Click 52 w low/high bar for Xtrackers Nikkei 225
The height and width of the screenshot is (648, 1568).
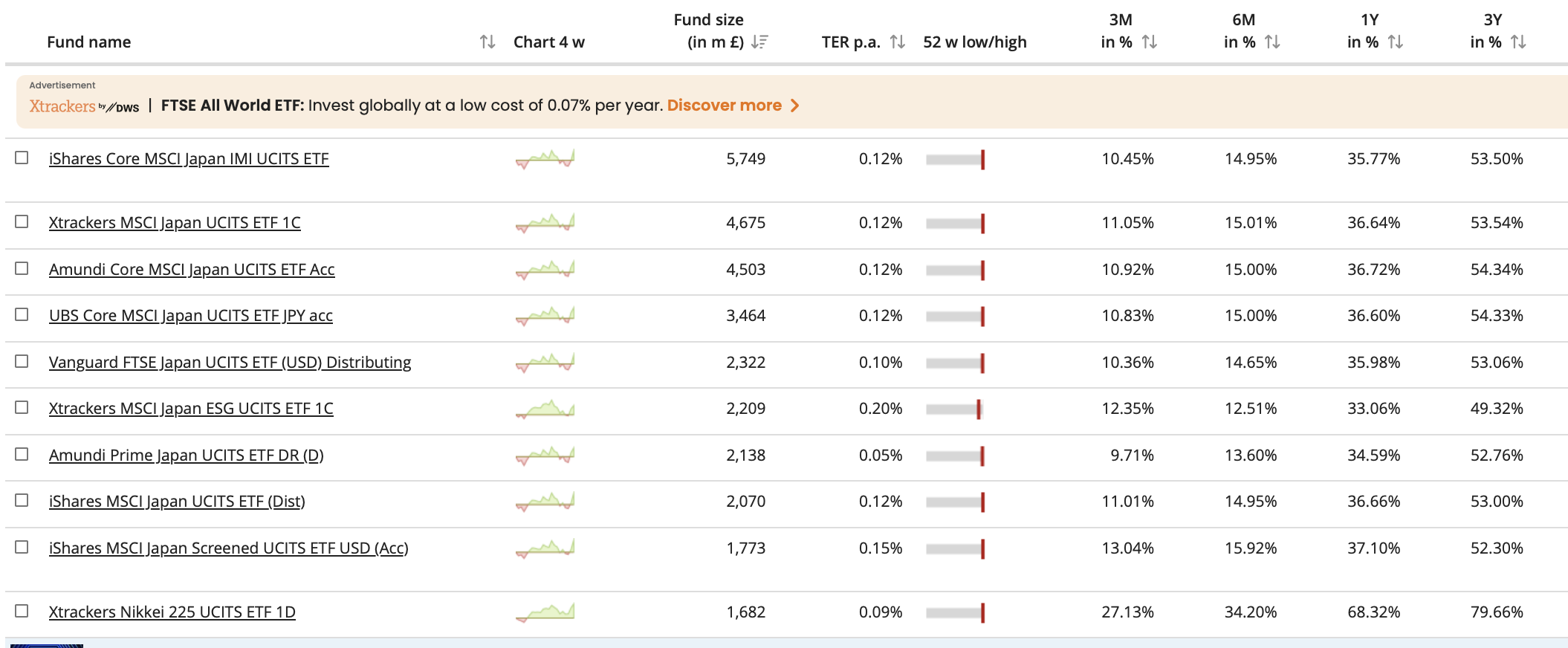click(x=955, y=613)
